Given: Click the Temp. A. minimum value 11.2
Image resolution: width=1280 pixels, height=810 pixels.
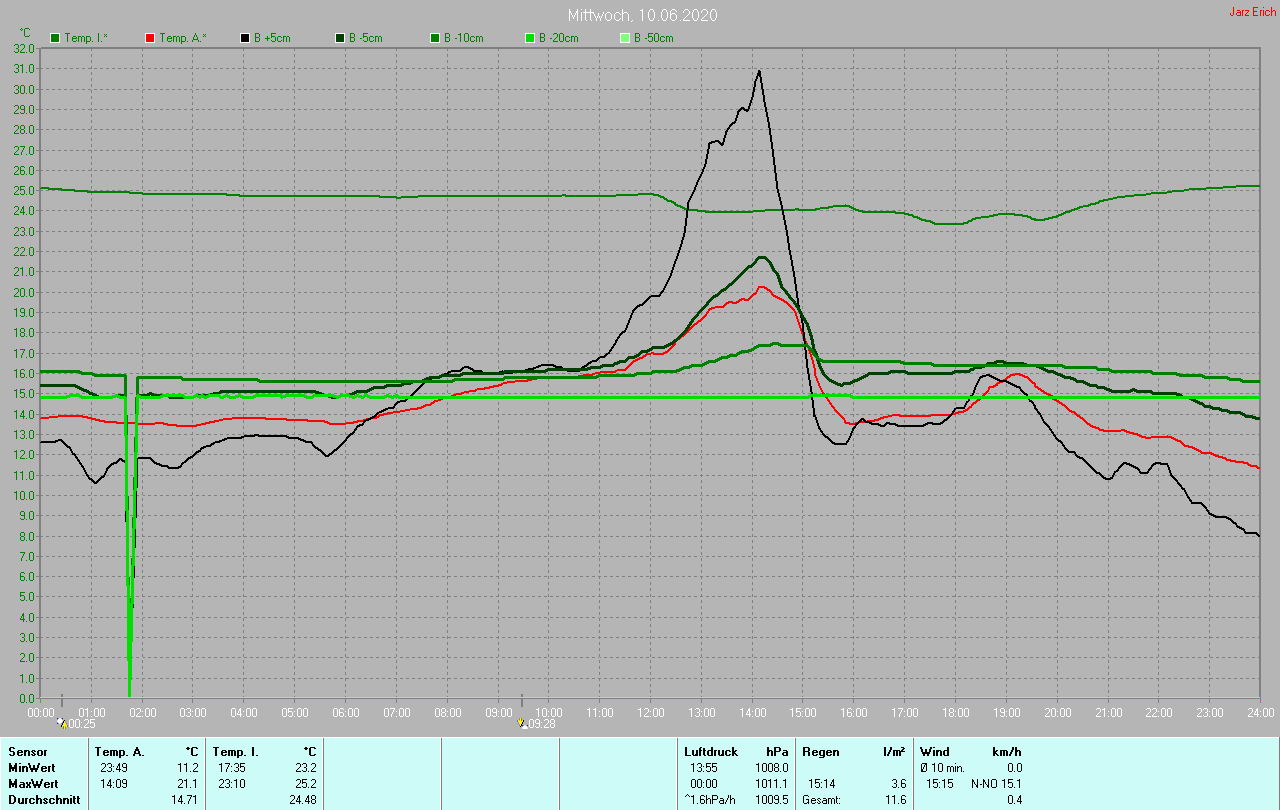Looking at the screenshot, I should click(187, 767).
